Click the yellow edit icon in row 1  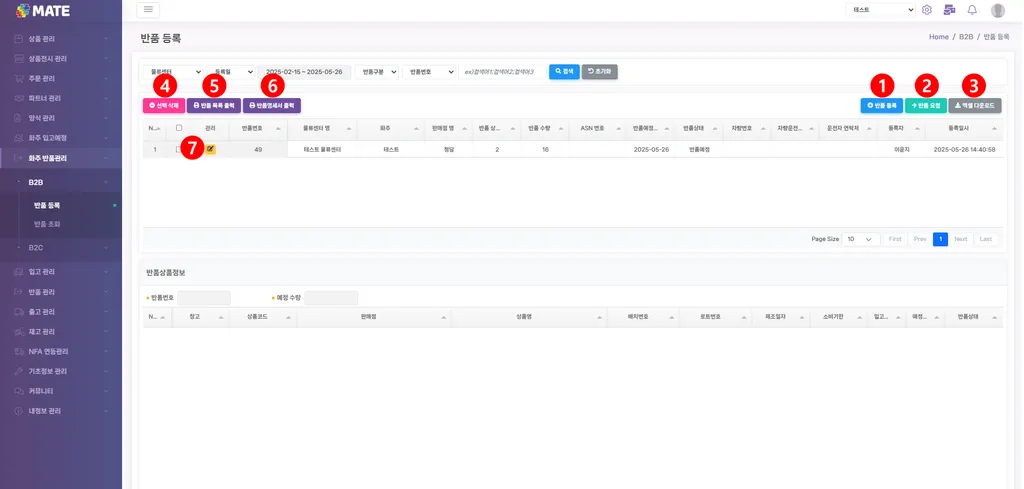coord(210,150)
